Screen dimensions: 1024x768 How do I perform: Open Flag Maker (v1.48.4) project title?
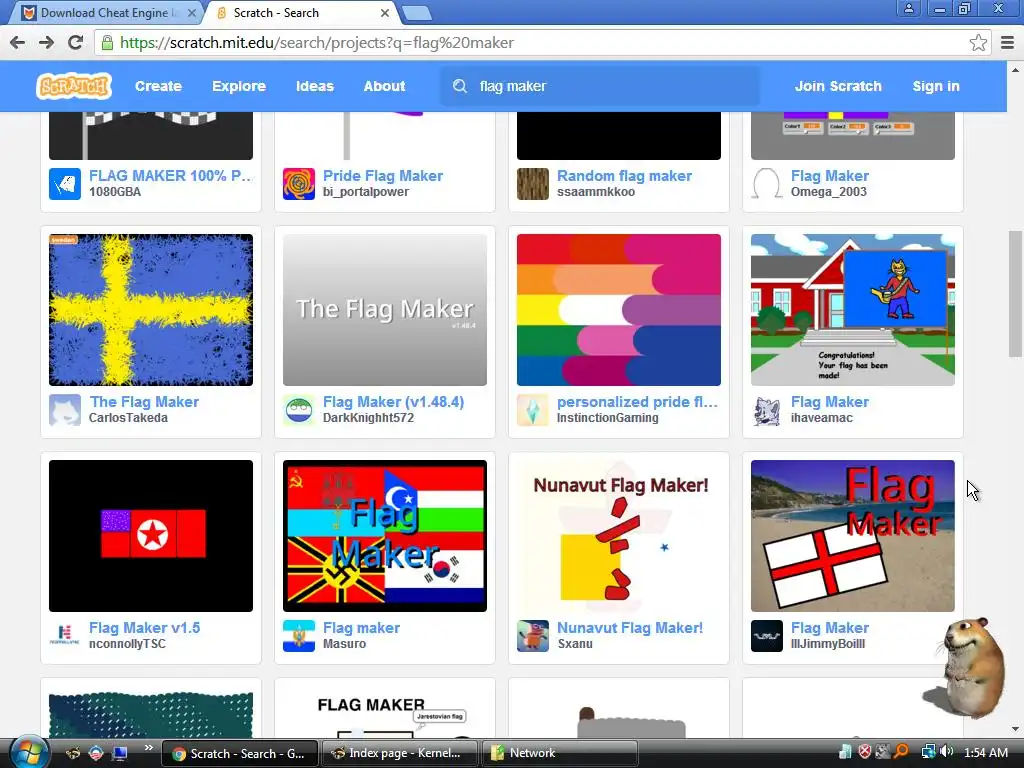coord(393,402)
